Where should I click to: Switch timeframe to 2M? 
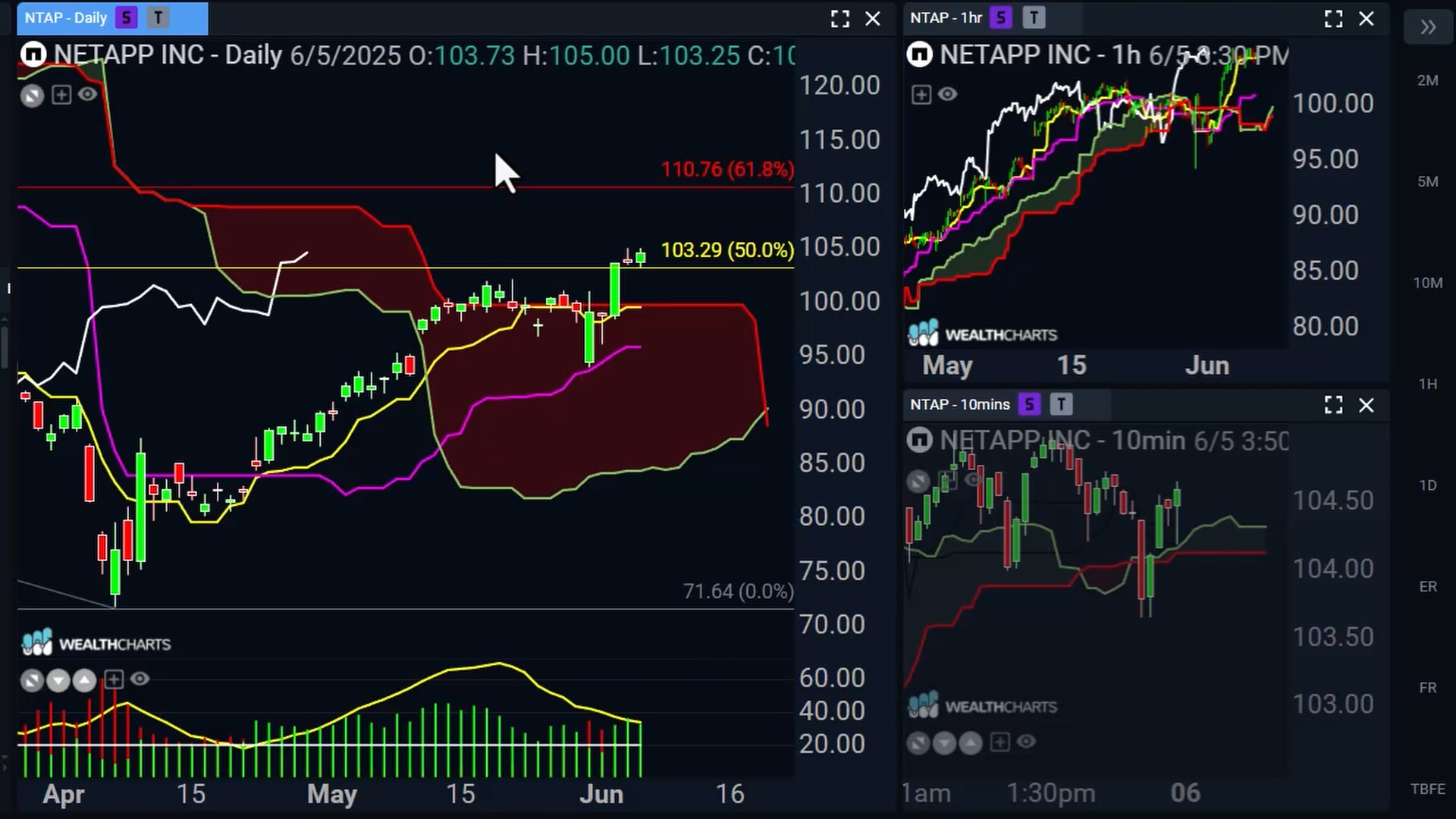pos(1428,80)
